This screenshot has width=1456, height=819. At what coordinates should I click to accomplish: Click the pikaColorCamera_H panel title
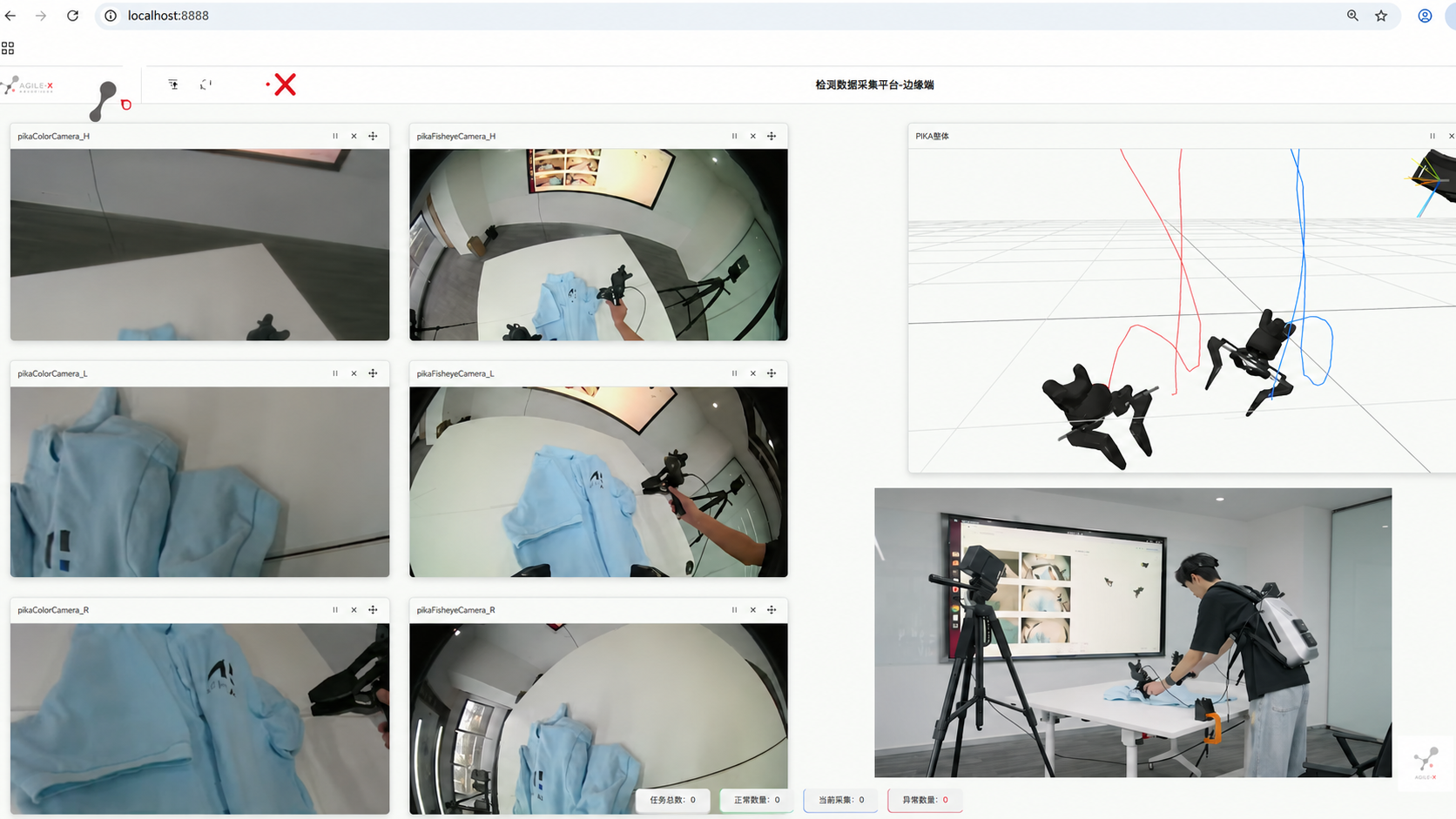point(53,137)
